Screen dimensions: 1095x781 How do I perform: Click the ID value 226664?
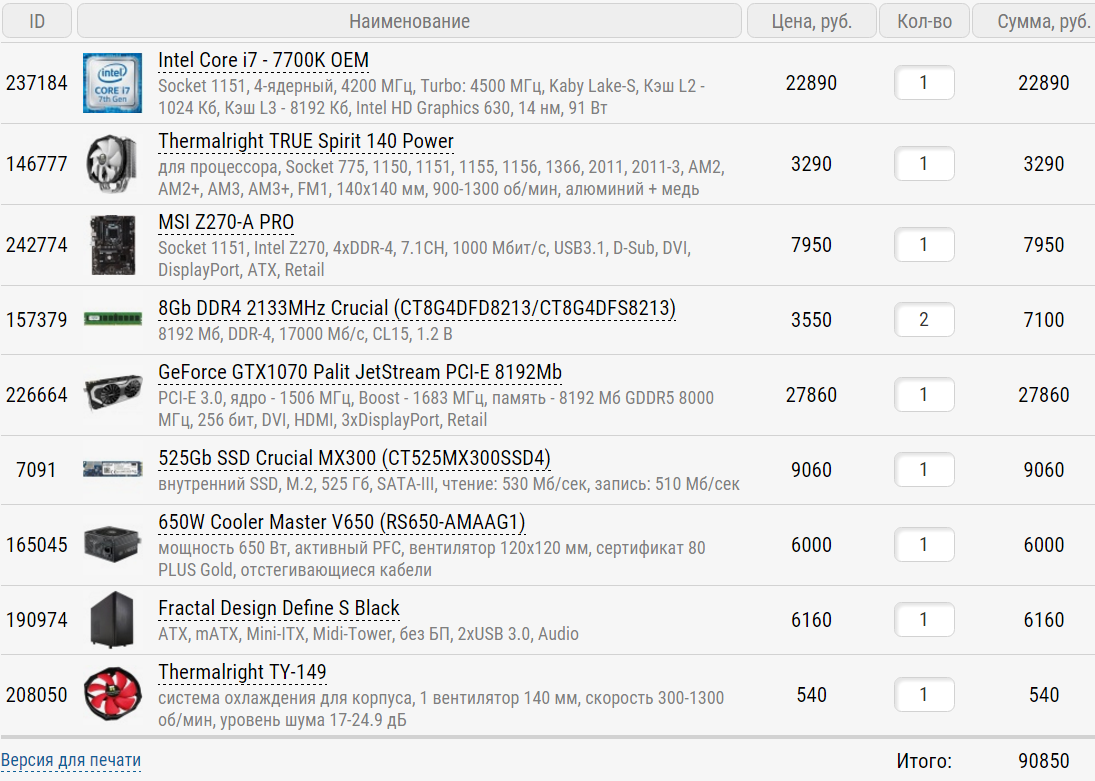(x=37, y=395)
